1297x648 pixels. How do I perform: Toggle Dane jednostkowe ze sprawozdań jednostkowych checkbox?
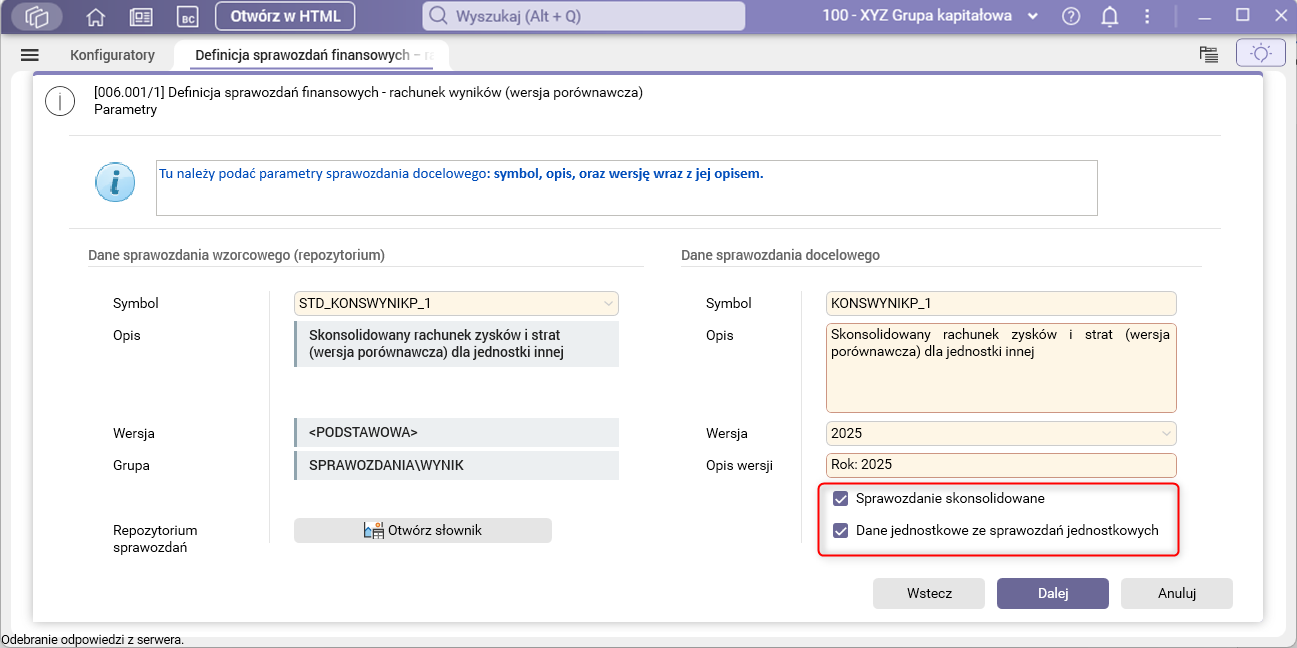[841, 530]
